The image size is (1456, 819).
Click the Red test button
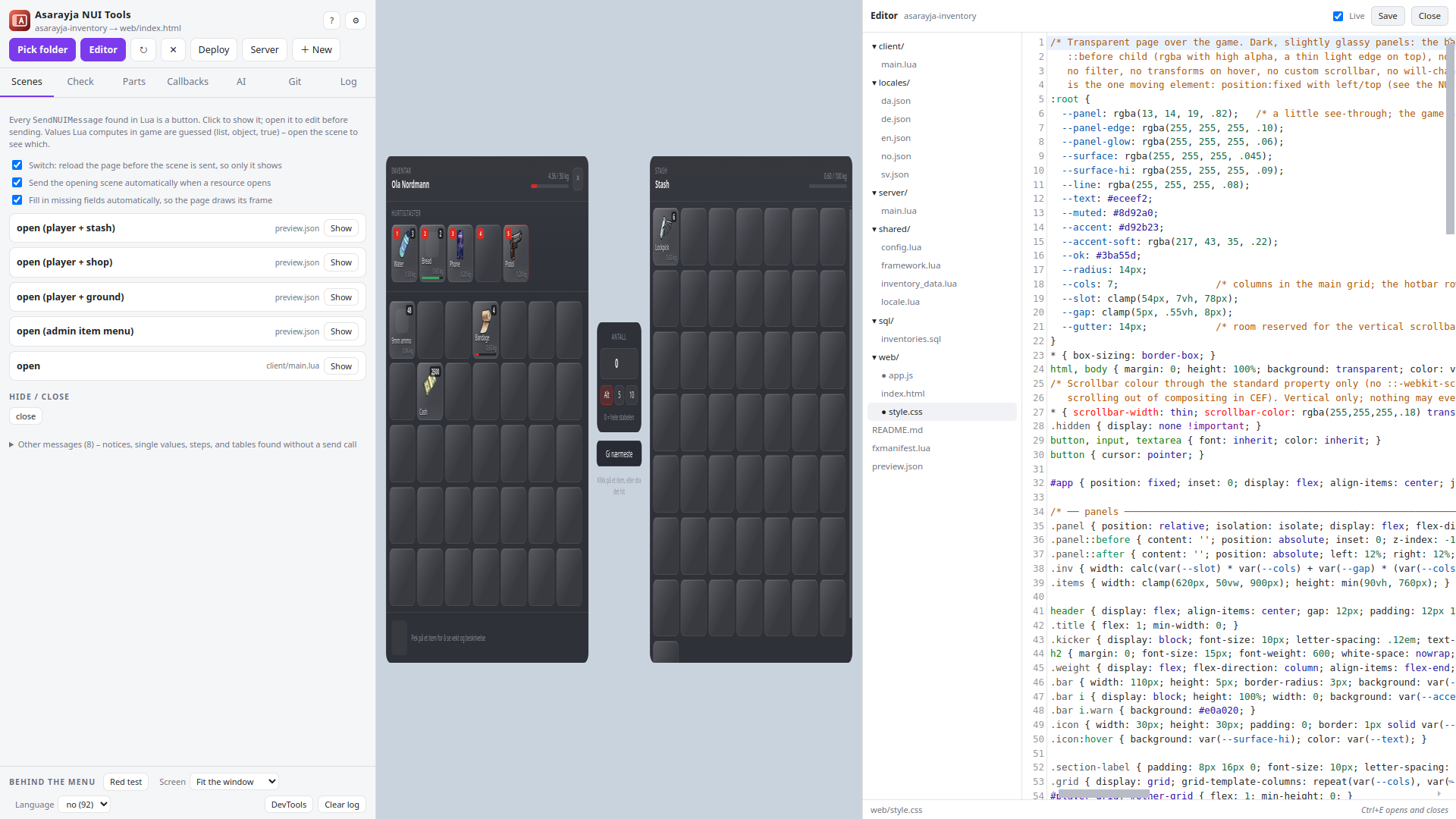coord(126,782)
